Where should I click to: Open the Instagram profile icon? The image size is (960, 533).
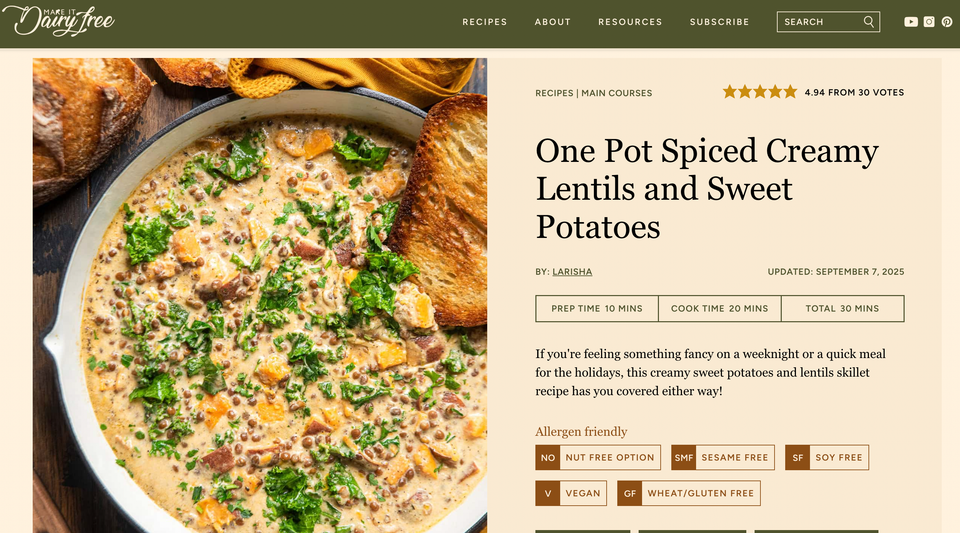pos(929,22)
